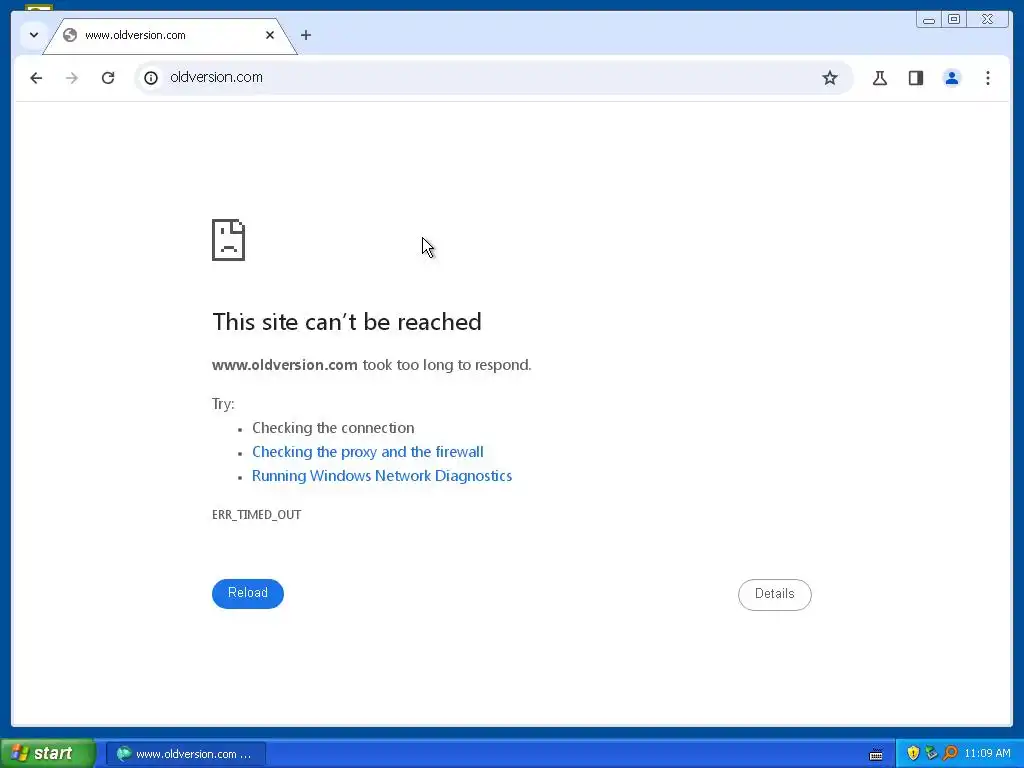Open the security shield tray icon
The image size is (1024, 768).
[913, 754]
